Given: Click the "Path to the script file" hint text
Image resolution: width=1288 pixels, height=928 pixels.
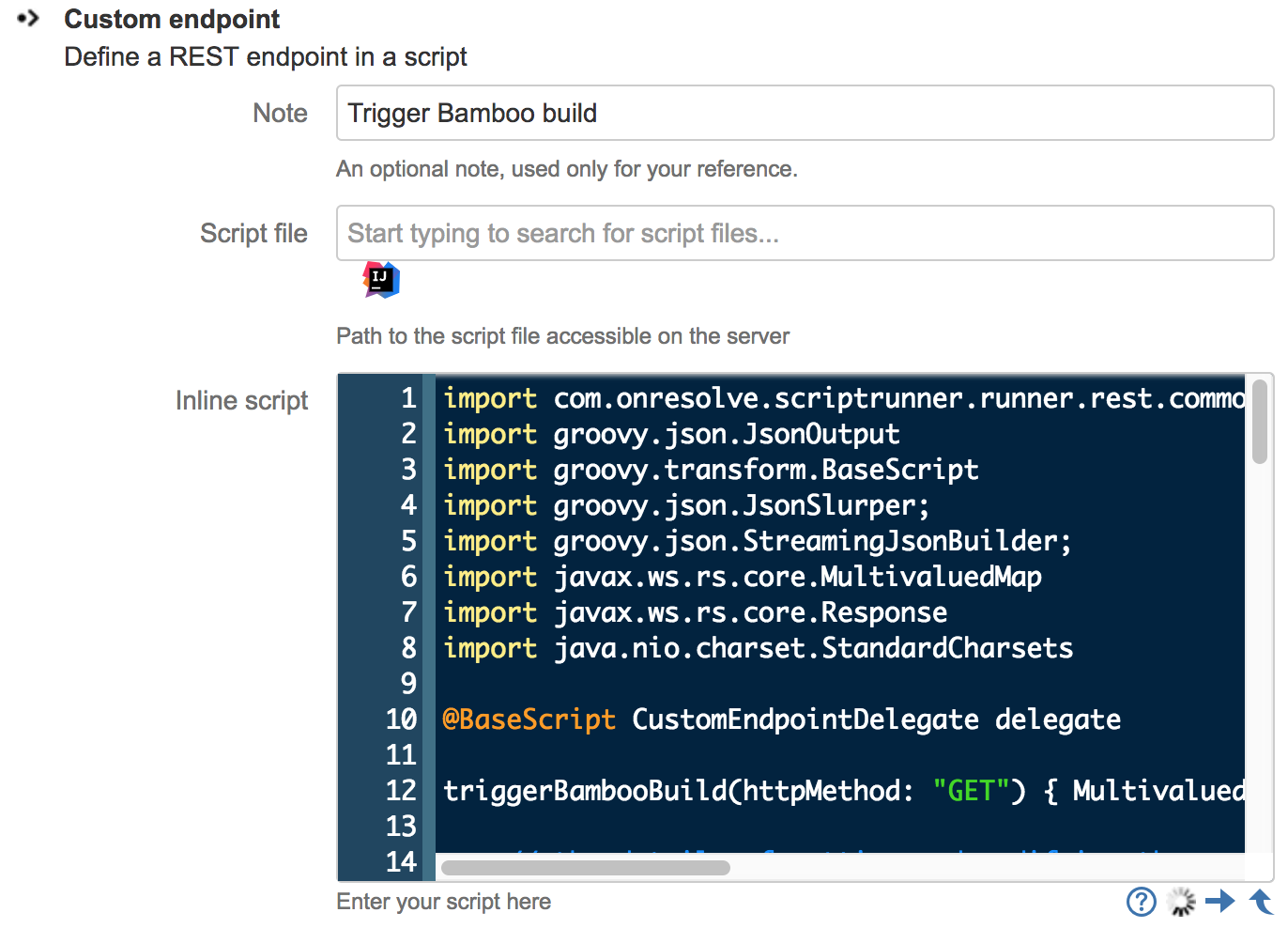Looking at the screenshot, I should point(563,336).
